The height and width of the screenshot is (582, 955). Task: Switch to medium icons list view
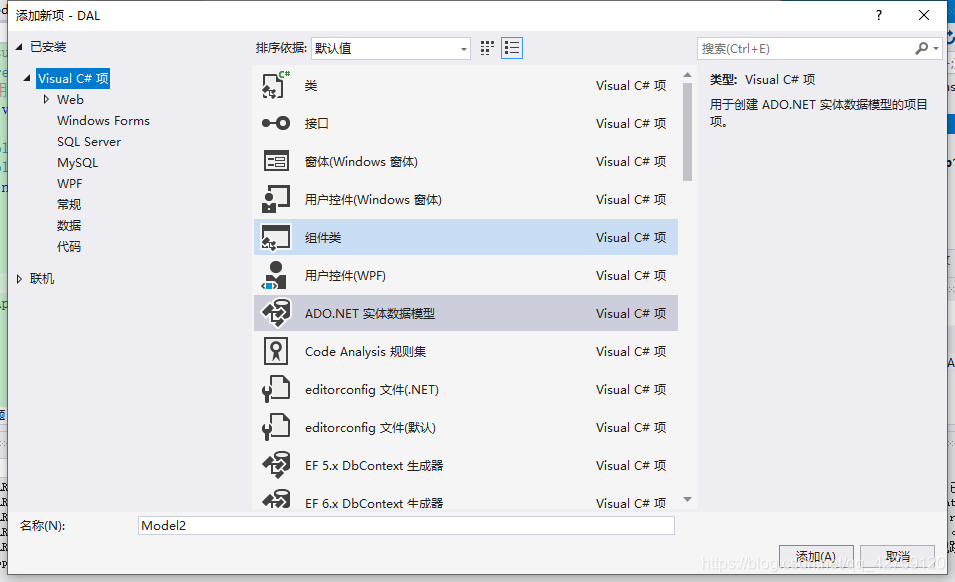pos(512,48)
